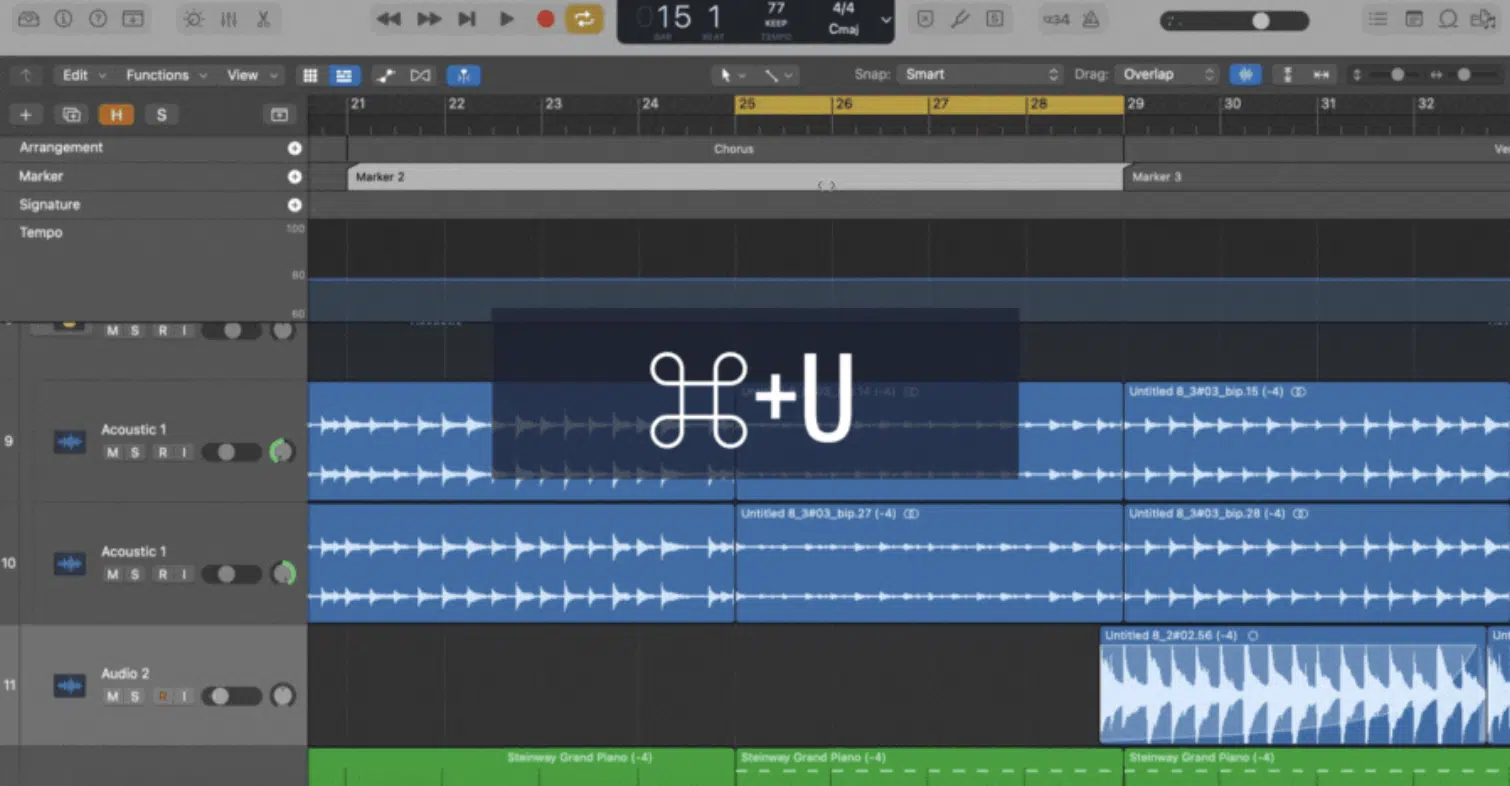This screenshot has width=1510, height=786.
Task: Show the Inspector with the info icon
Action: pos(63,19)
